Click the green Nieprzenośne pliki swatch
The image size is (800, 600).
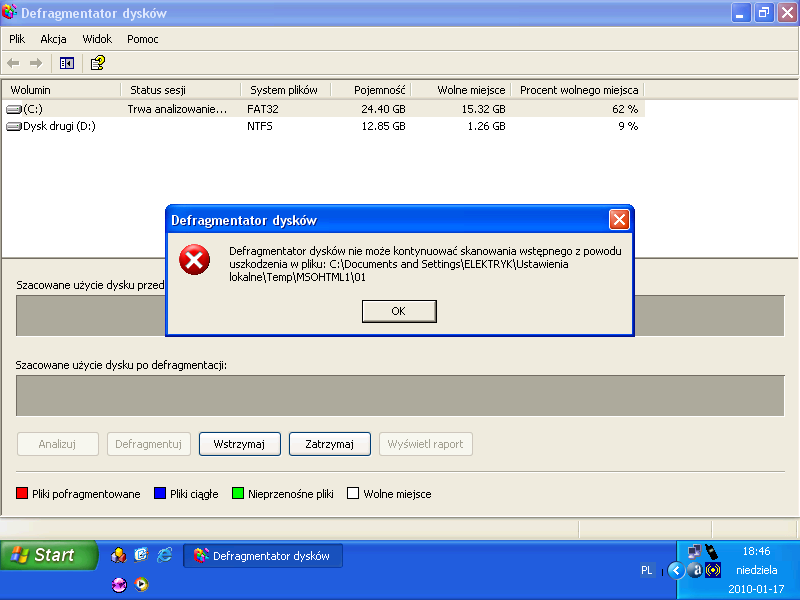tap(238, 493)
